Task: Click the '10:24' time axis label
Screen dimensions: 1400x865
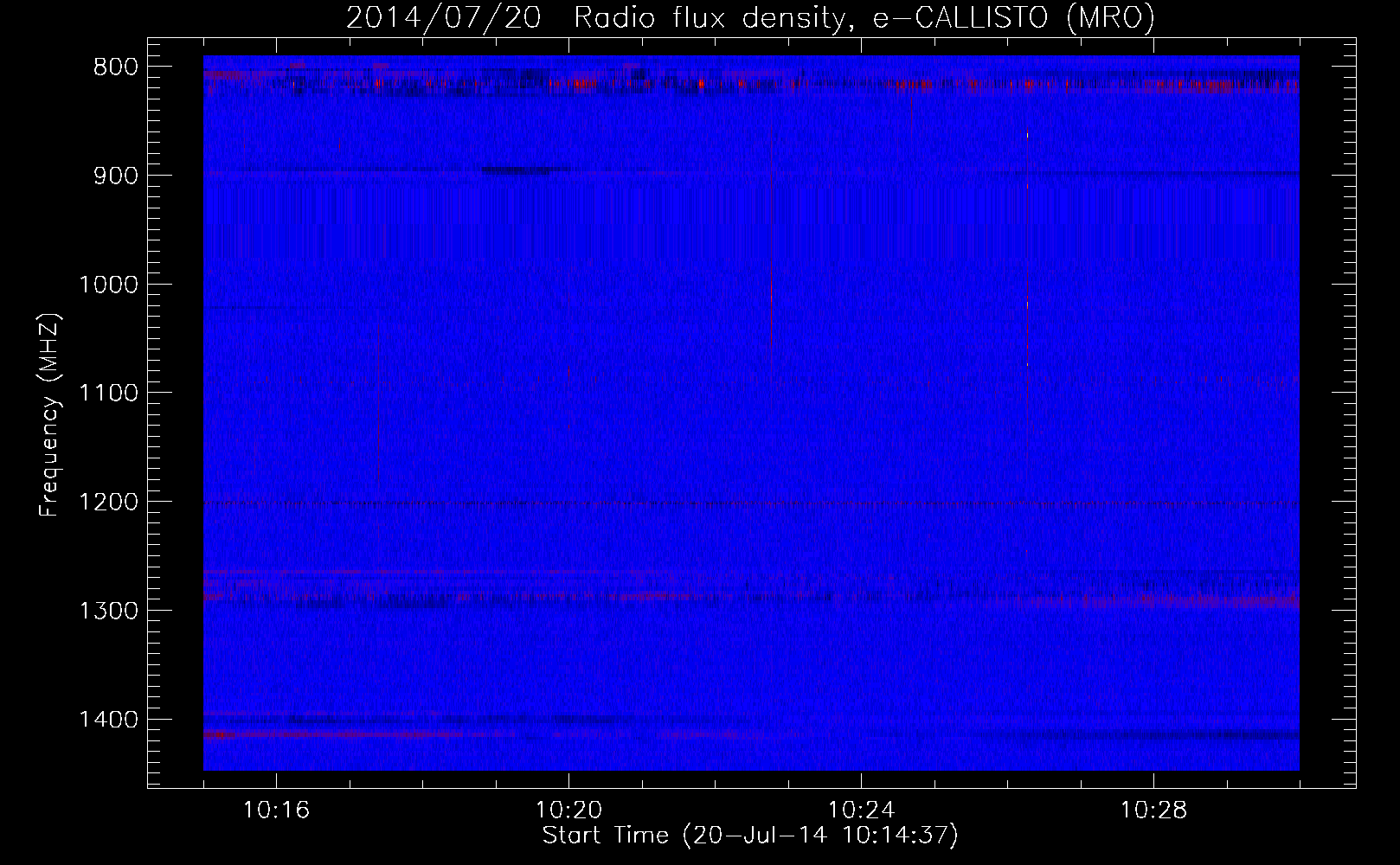Action: (861, 811)
